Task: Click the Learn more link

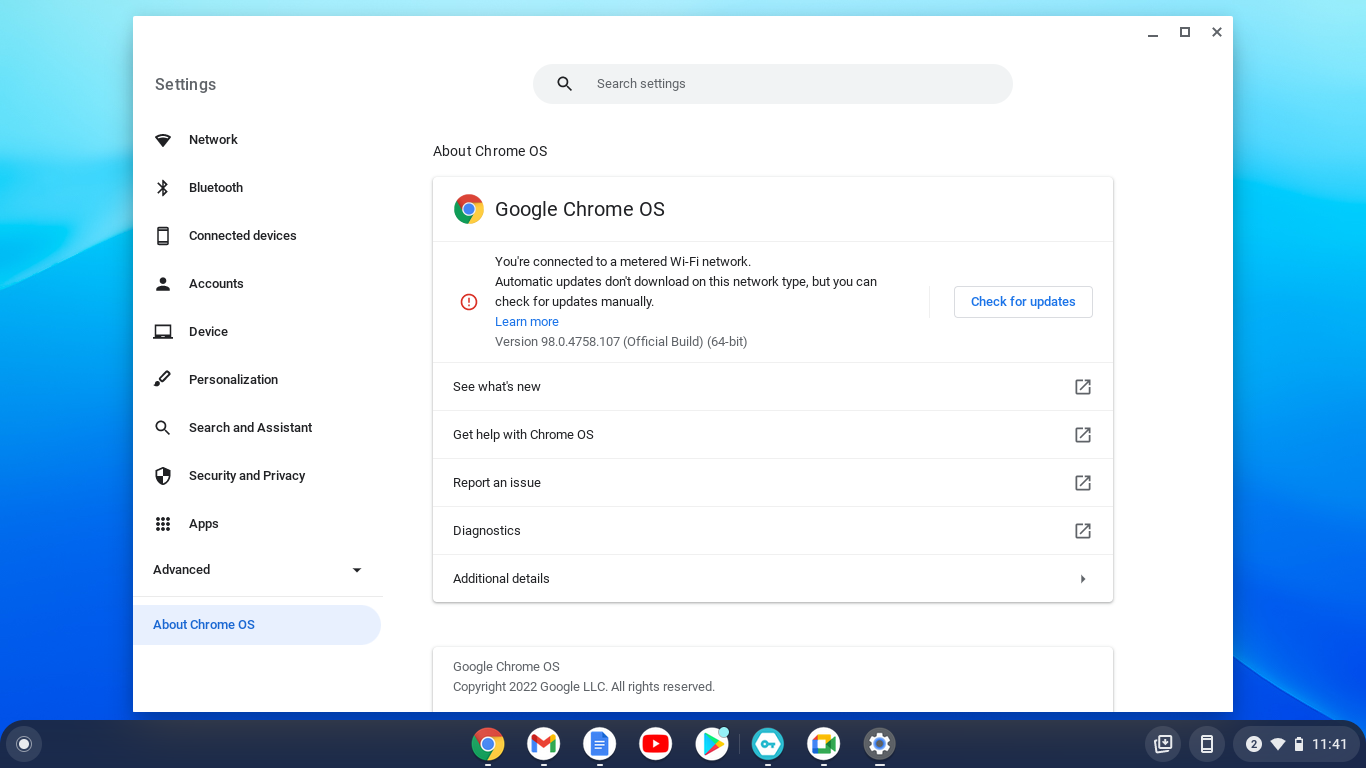Action: [x=527, y=322]
